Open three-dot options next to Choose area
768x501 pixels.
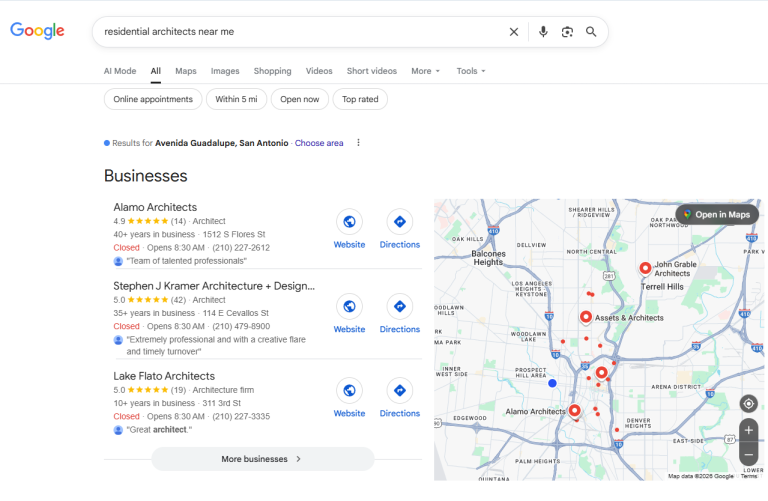(359, 143)
